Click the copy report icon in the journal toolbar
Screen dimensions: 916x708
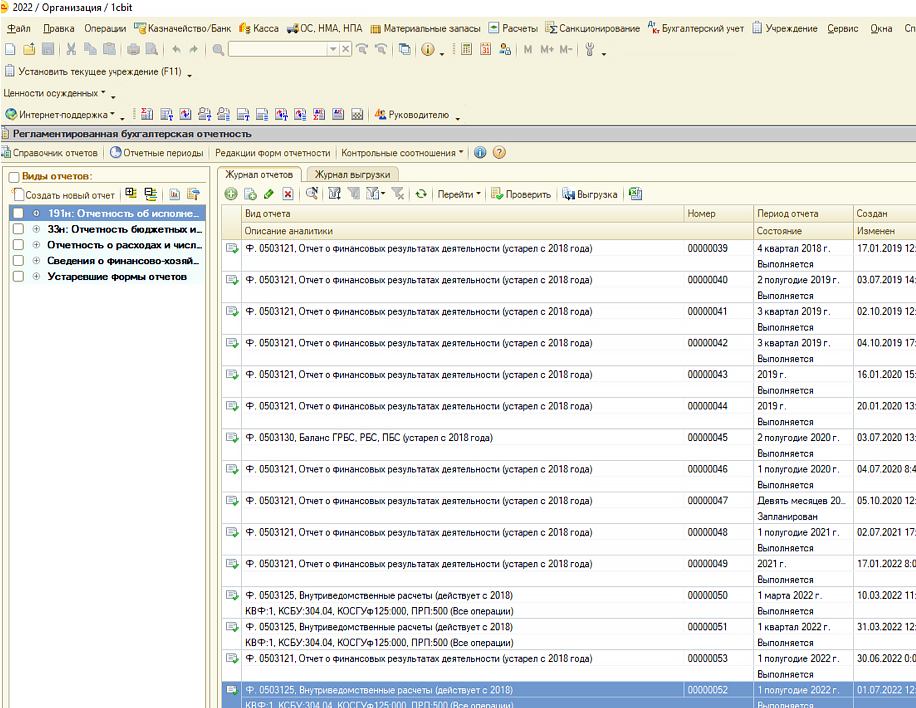point(250,194)
